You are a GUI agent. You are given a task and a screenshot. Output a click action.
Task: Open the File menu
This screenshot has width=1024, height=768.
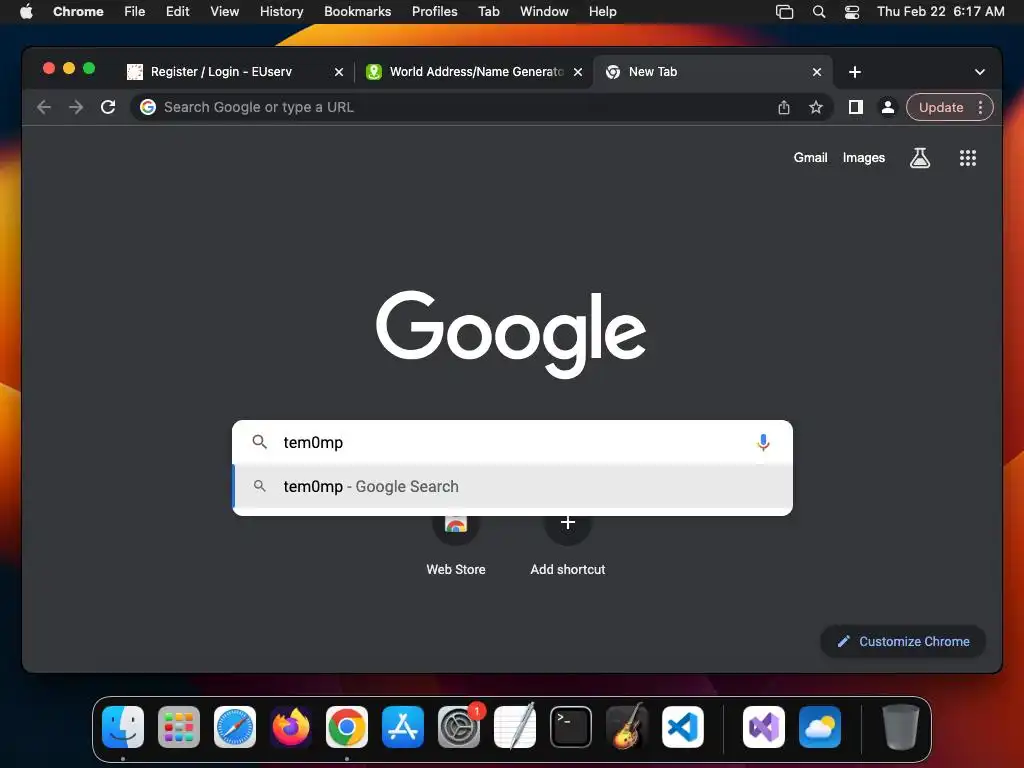pyautogui.click(x=135, y=12)
